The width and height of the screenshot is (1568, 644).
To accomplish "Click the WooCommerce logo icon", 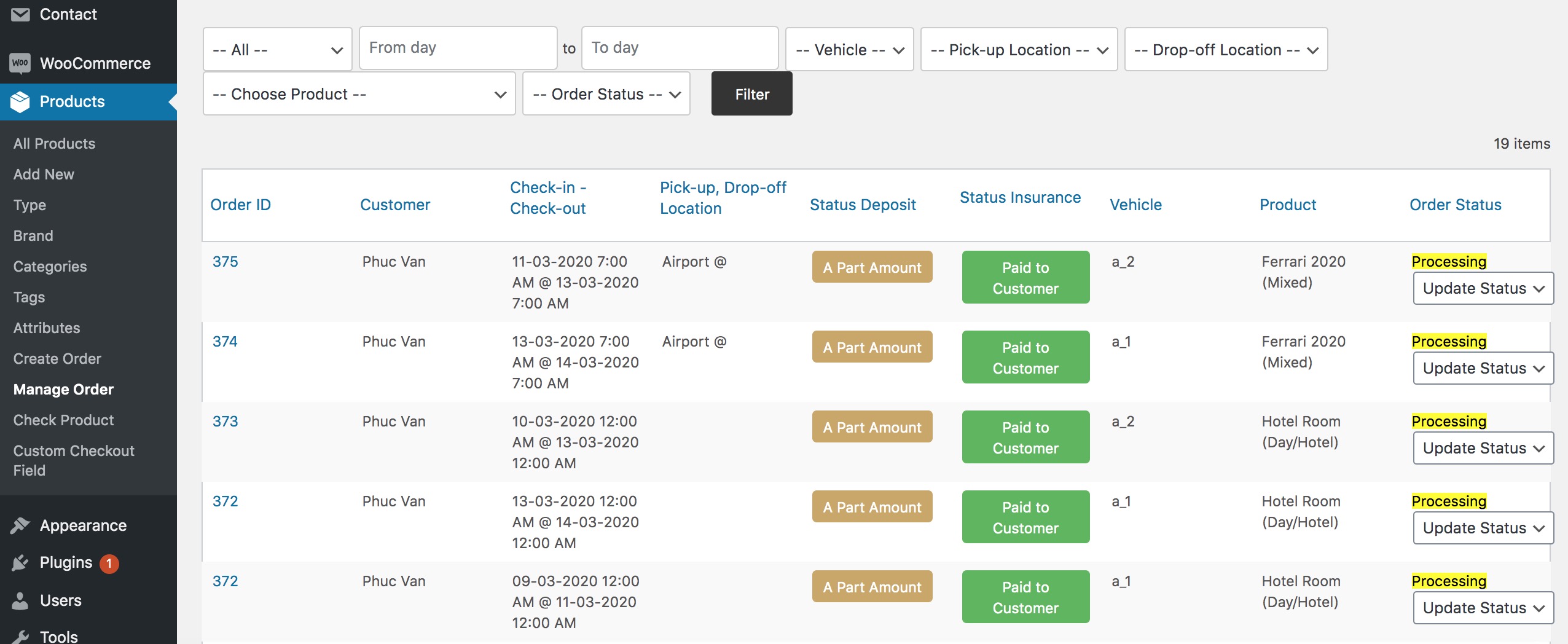I will click(20, 63).
